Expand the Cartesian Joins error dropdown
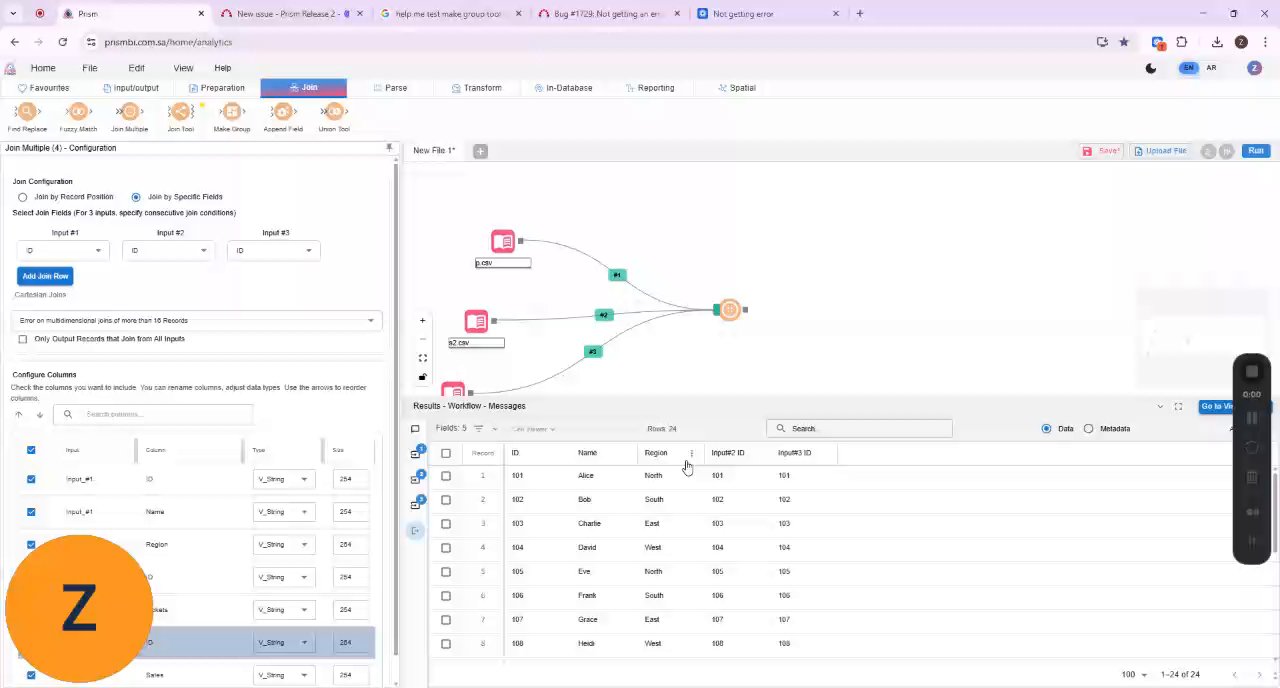 pos(196,321)
